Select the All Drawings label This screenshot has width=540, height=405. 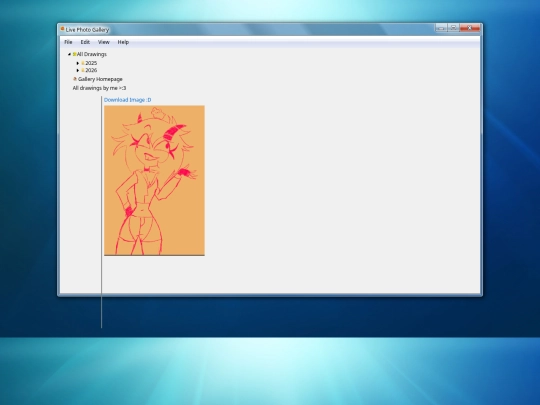tap(92, 54)
